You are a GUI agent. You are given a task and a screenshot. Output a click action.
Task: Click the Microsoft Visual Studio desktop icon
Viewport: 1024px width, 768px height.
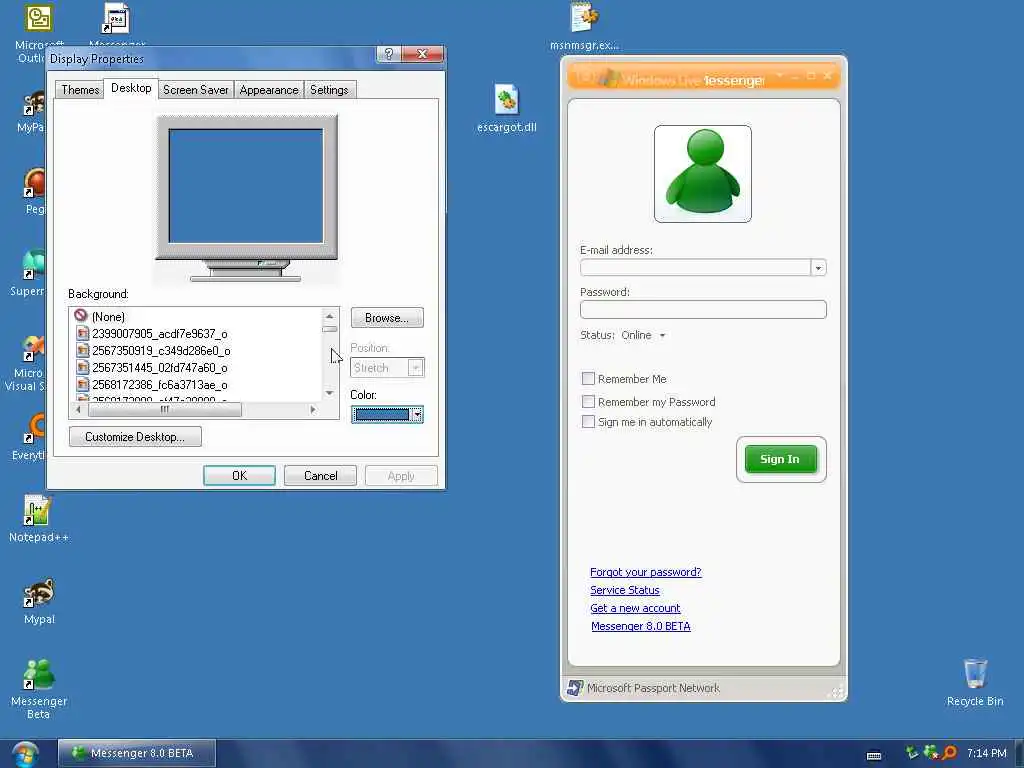[34, 349]
